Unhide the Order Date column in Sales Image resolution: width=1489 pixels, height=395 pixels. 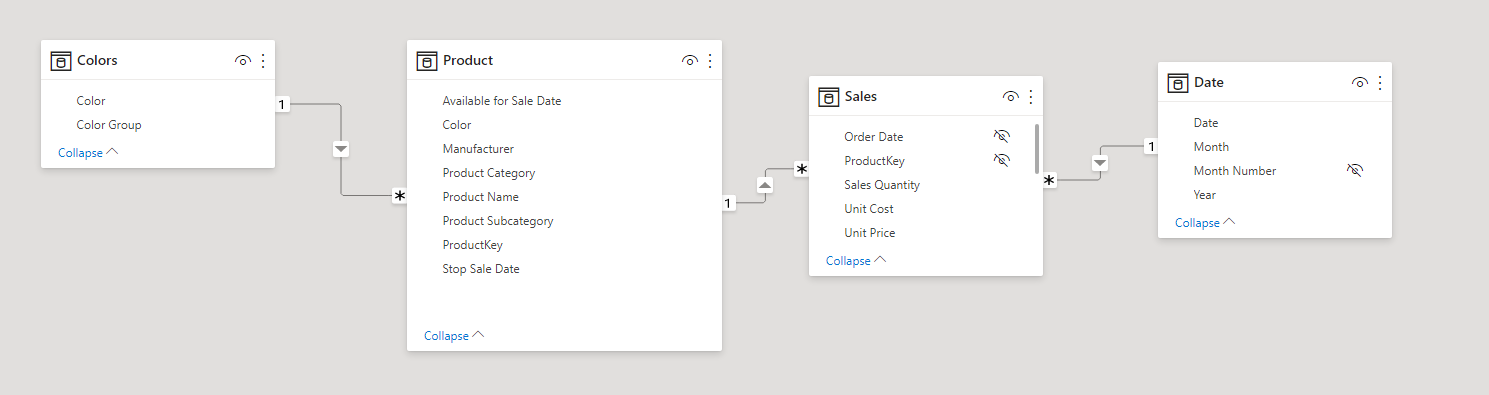[1001, 136]
